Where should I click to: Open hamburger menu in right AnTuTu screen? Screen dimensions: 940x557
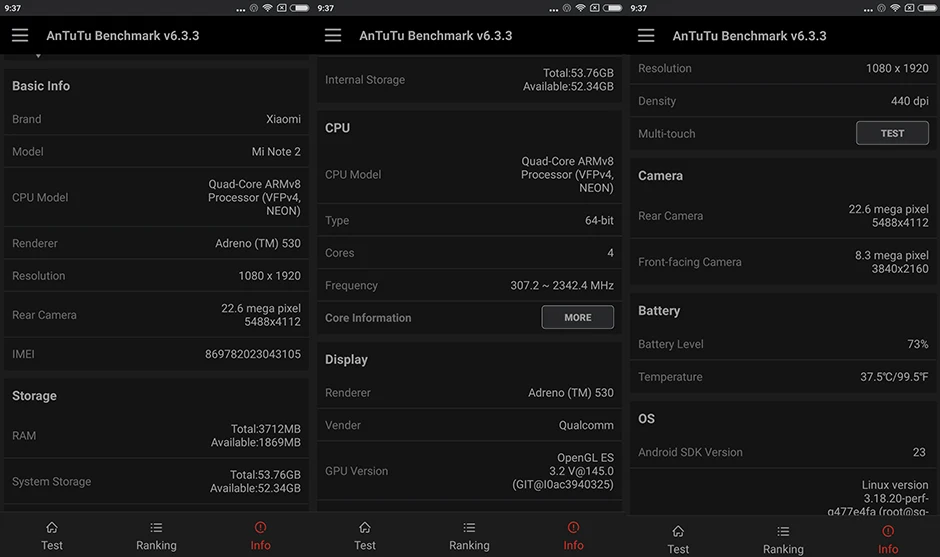[646, 35]
